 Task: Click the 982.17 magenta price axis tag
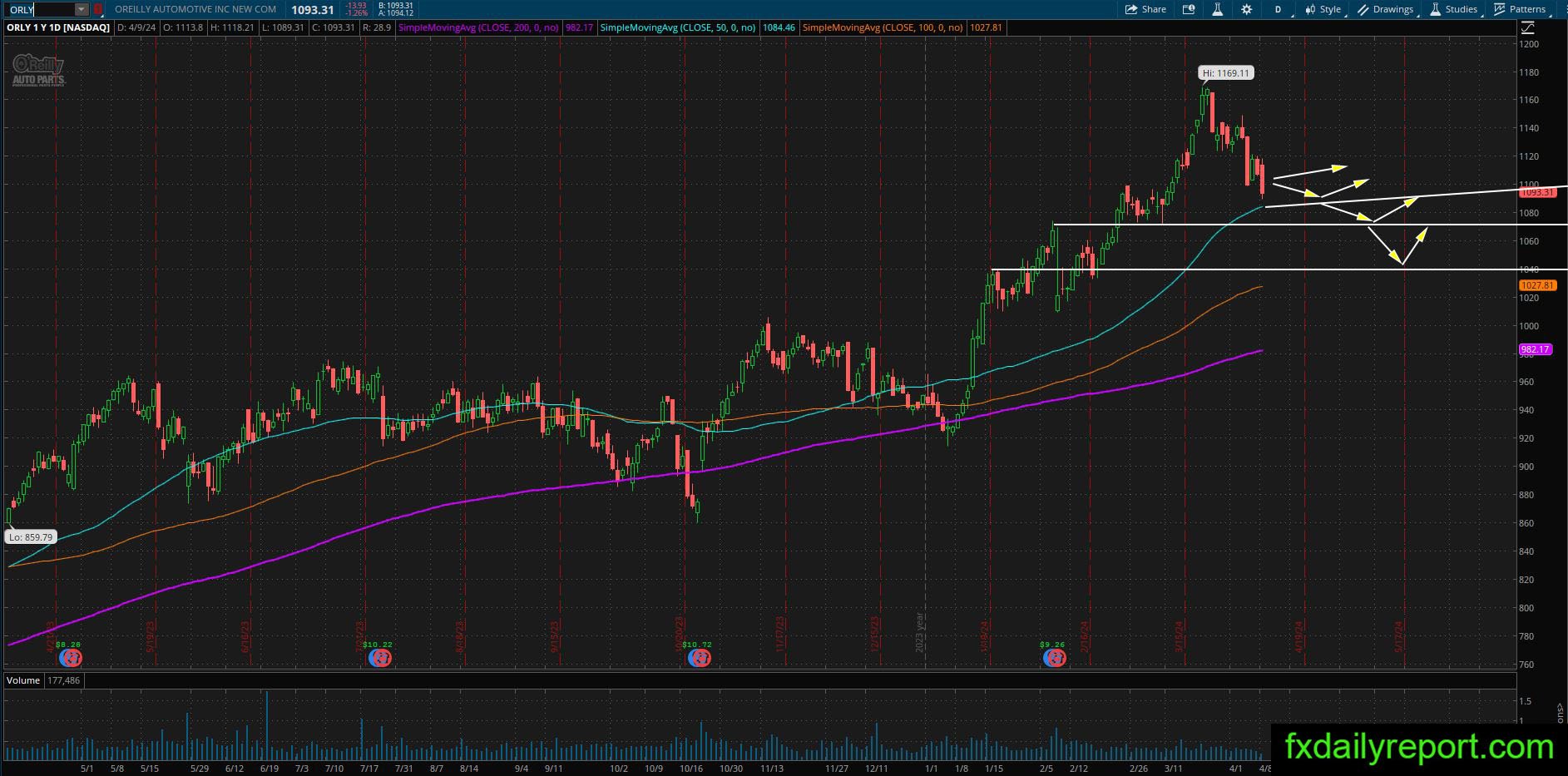(x=1535, y=349)
